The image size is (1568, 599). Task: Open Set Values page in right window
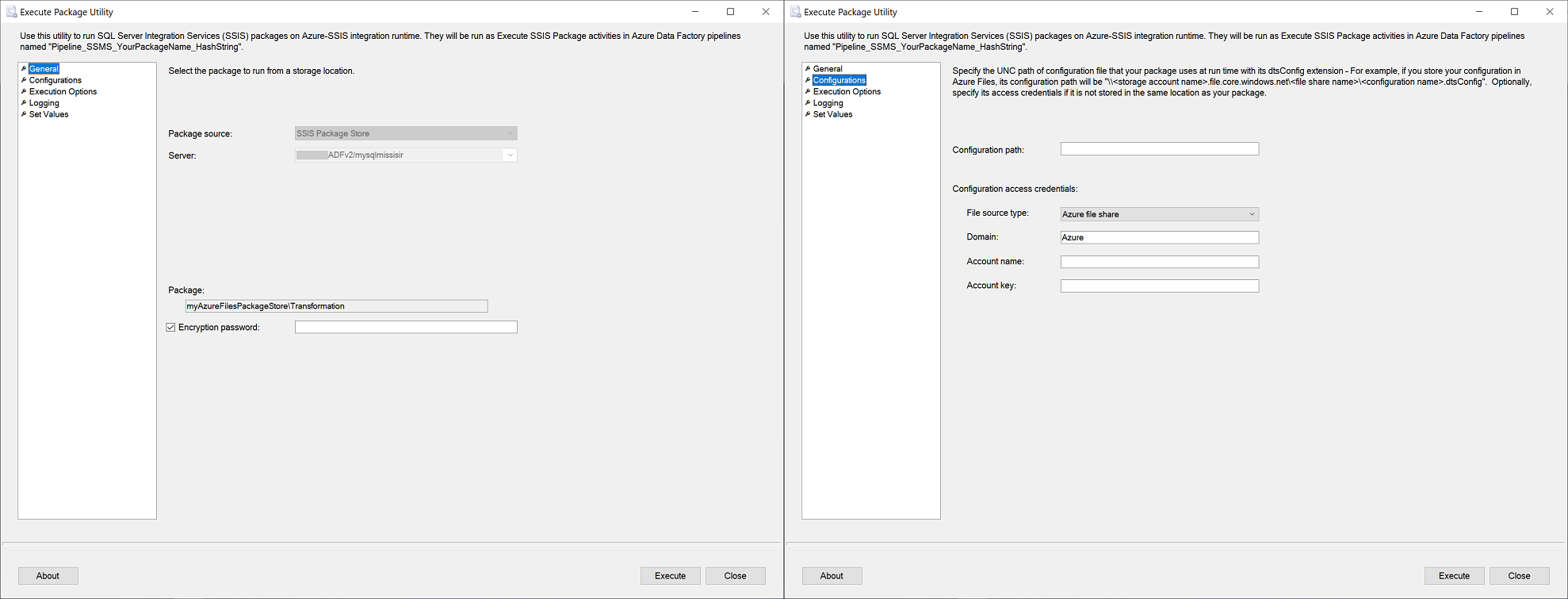(x=832, y=114)
